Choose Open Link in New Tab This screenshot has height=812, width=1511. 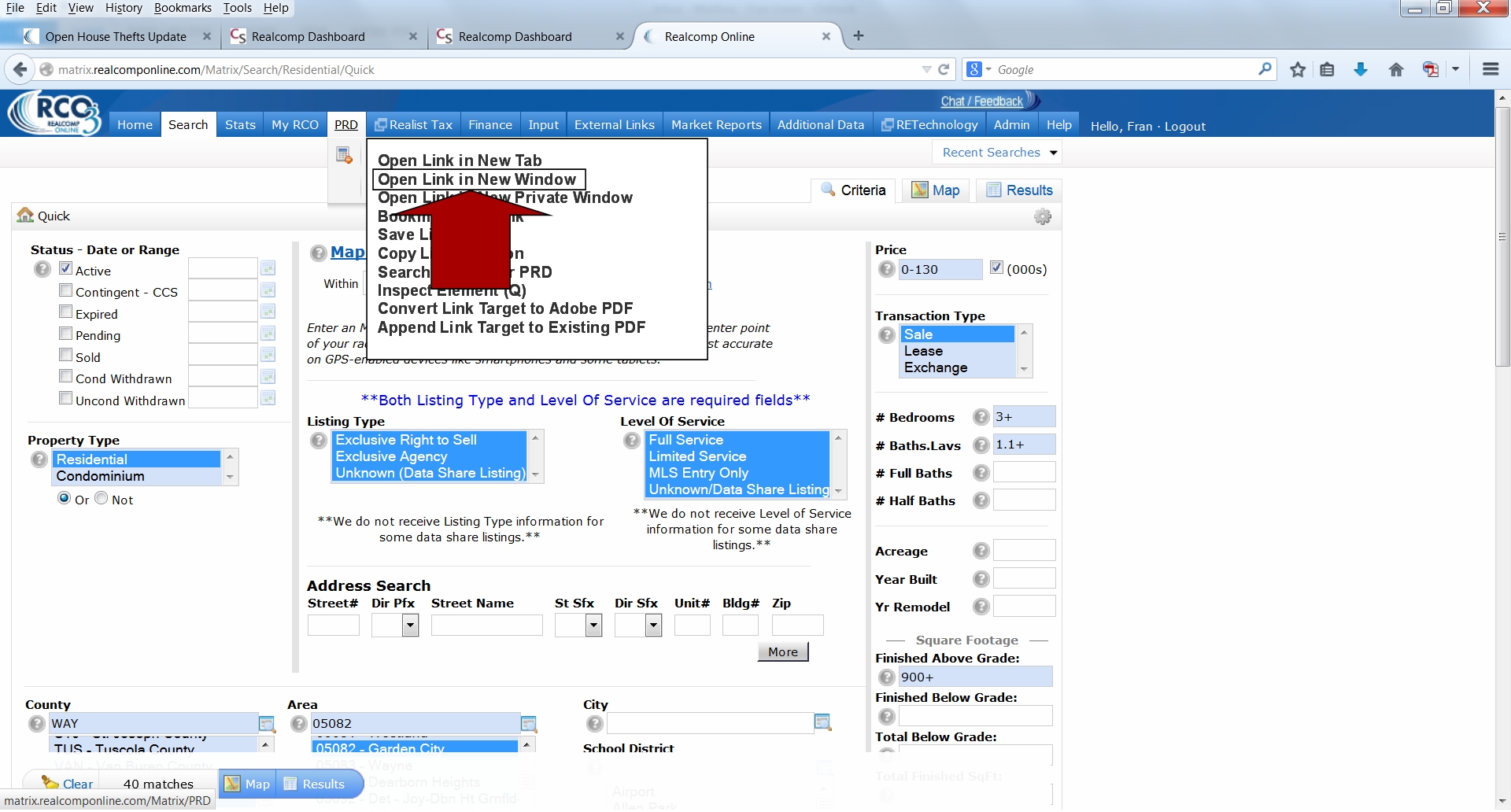point(460,161)
